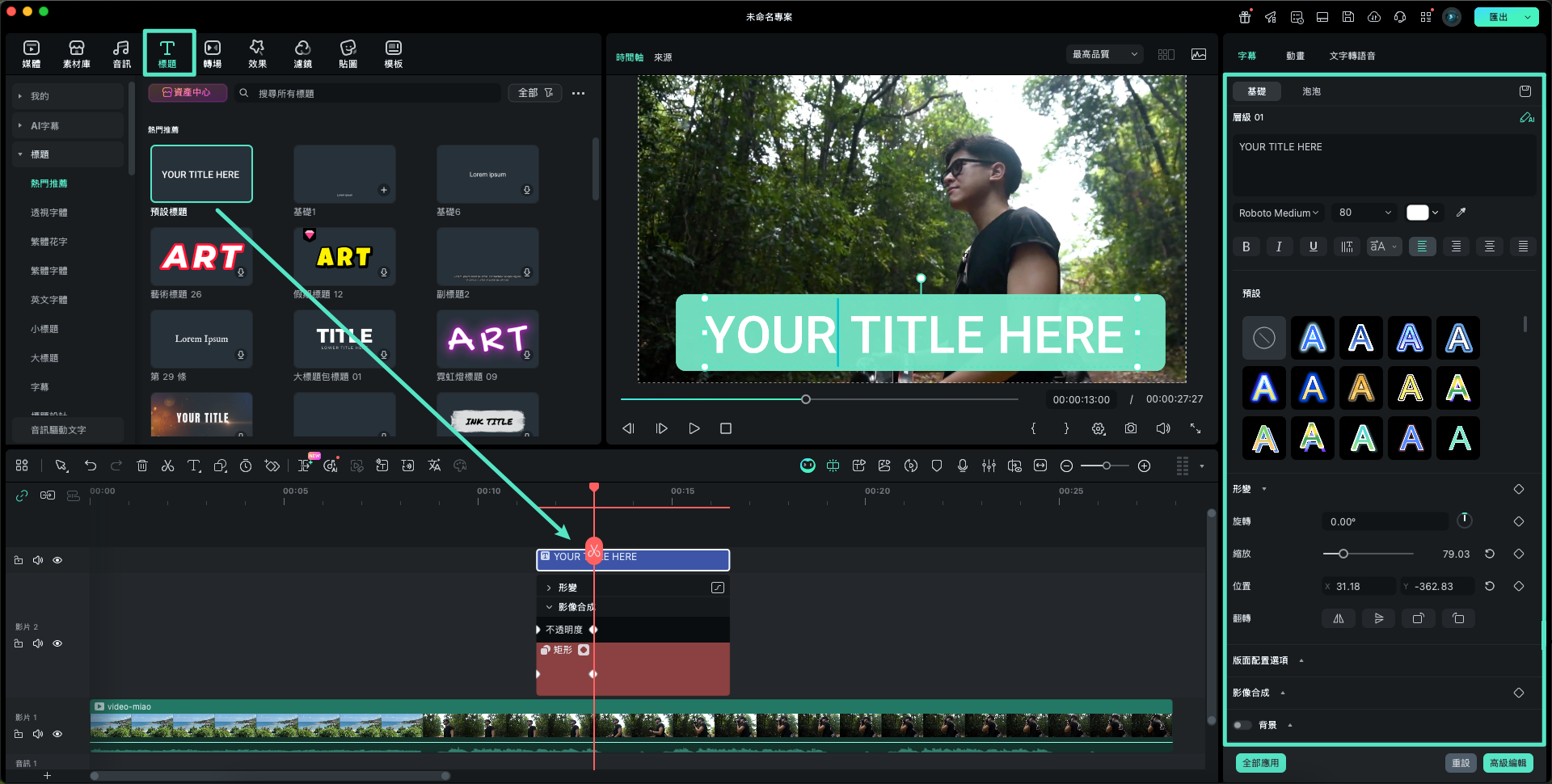The image size is (1552, 784).
Task: Click the white text color swatch
Action: [x=1417, y=213]
